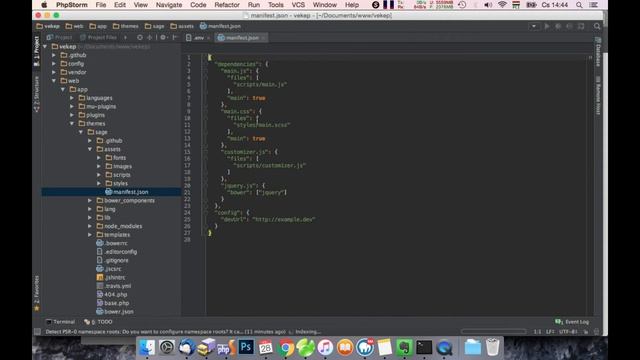Select 404.php file in tree
The width and height of the screenshot is (640, 360).
click(112, 294)
